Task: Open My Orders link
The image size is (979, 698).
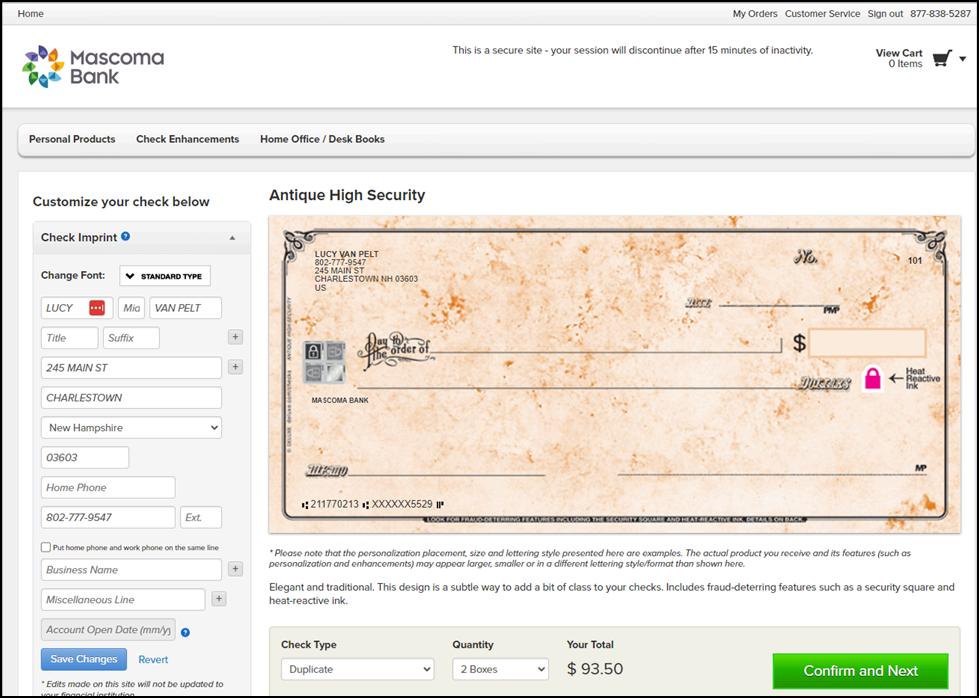Action: [x=755, y=13]
